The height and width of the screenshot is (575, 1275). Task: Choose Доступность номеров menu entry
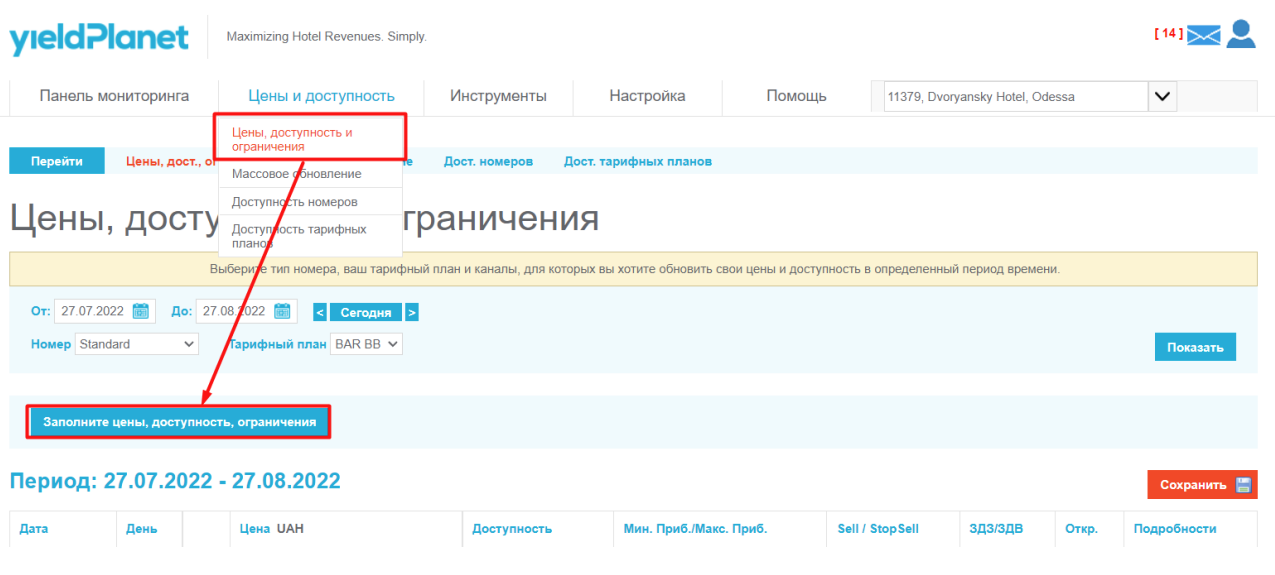coord(294,202)
